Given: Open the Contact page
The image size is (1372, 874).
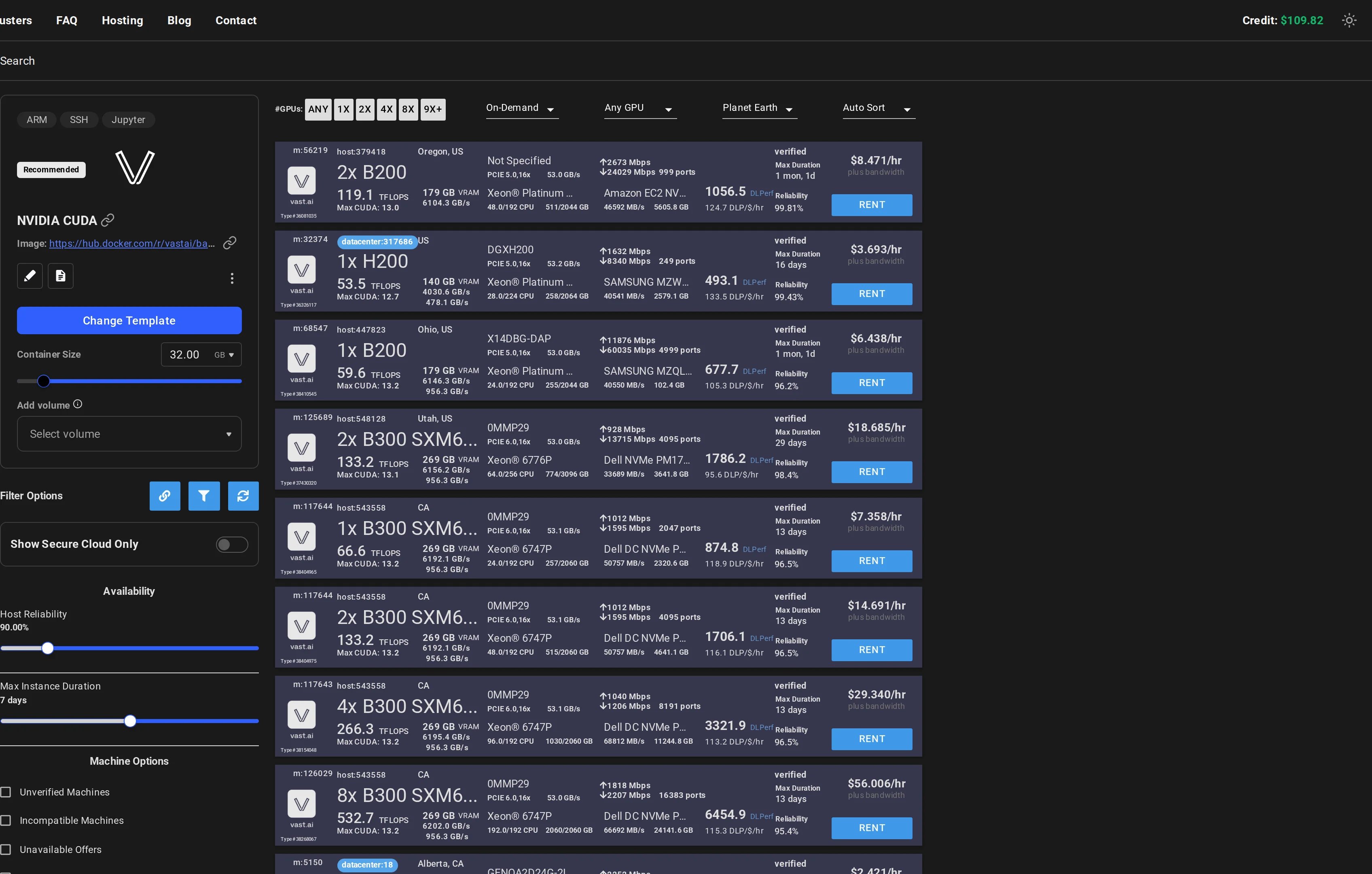Looking at the screenshot, I should 236,21.
